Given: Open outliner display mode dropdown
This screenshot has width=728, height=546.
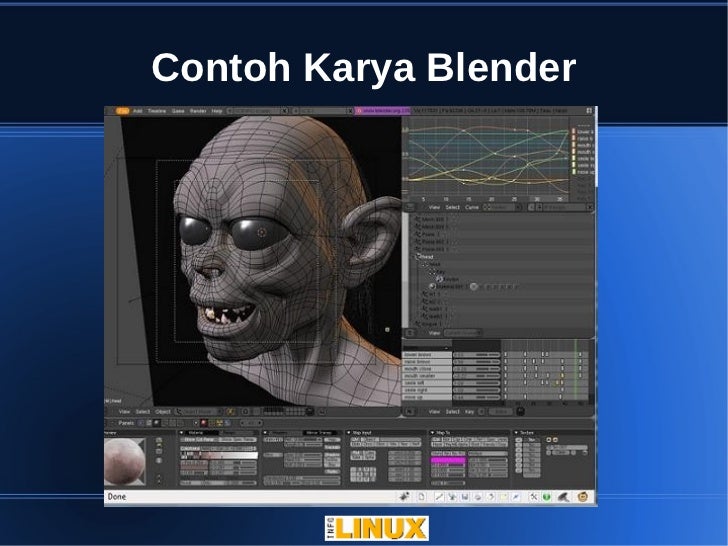Looking at the screenshot, I should [x=463, y=332].
